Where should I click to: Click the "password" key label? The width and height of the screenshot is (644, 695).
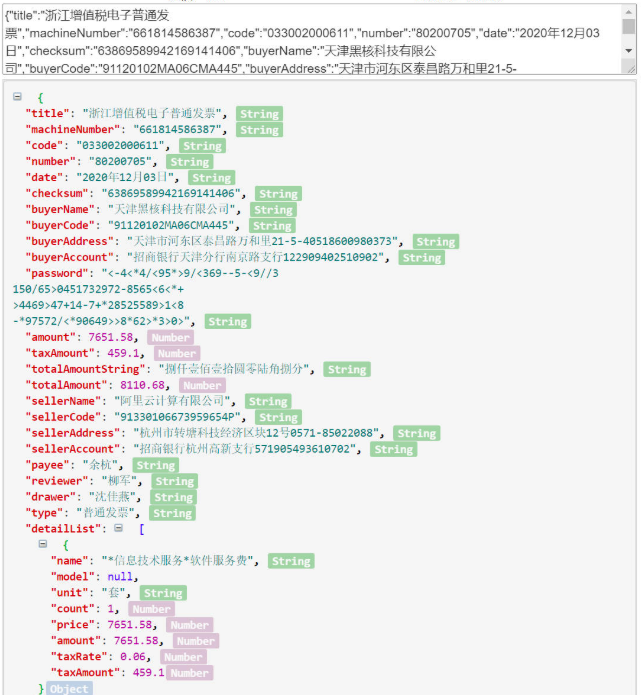pos(57,273)
